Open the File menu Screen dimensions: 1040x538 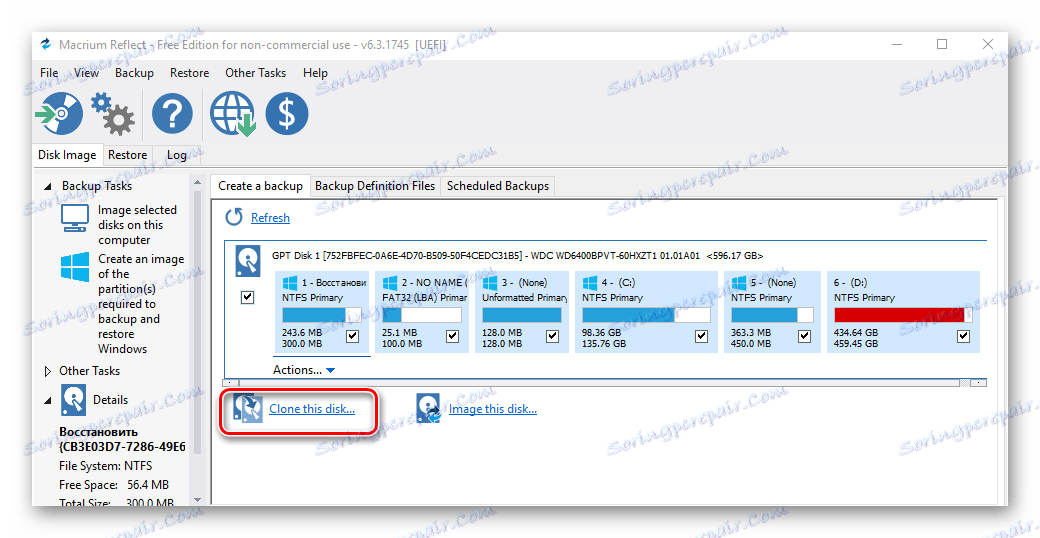pyautogui.click(x=49, y=73)
